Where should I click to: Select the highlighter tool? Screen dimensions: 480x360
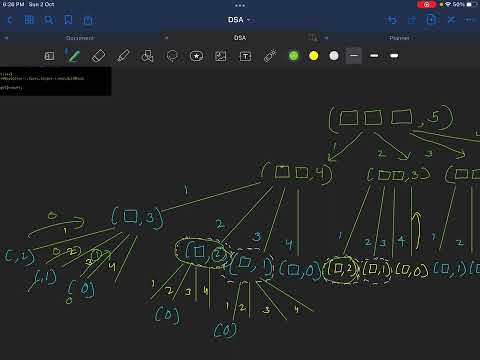[x=123, y=56]
